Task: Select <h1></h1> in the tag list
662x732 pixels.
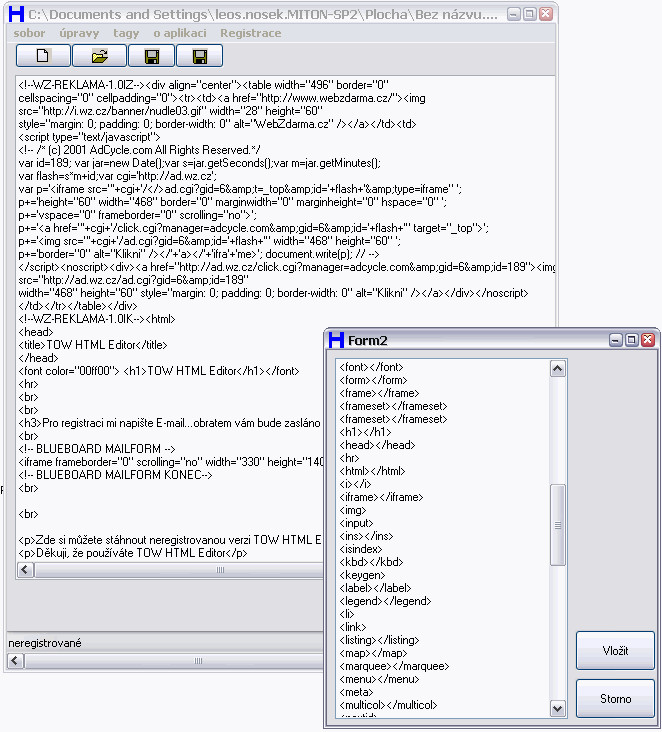Action: point(365,432)
